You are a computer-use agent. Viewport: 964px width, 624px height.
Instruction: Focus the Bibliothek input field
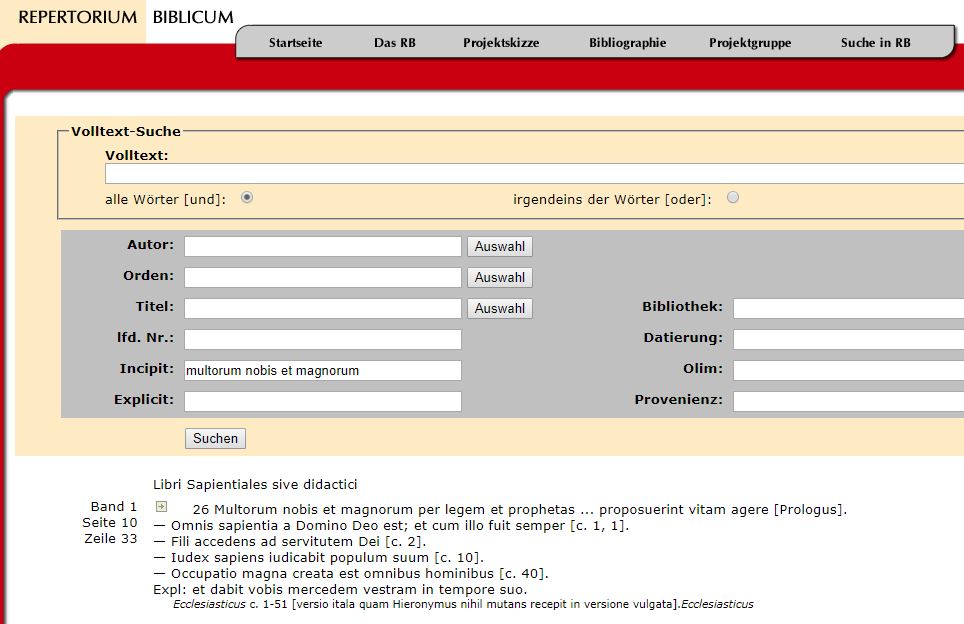point(848,308)
